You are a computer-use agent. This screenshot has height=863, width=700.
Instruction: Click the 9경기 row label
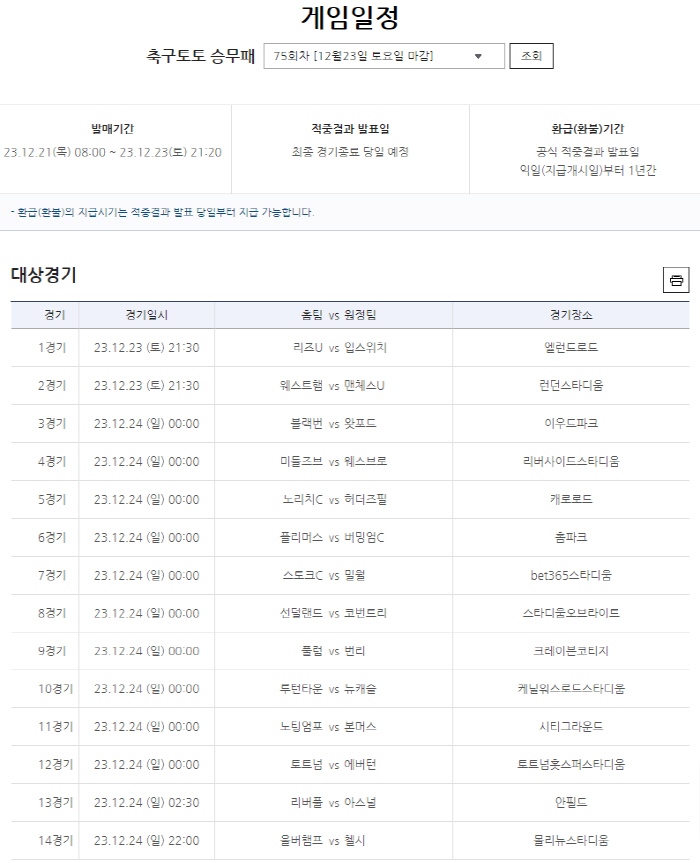(x=52, y=651)
